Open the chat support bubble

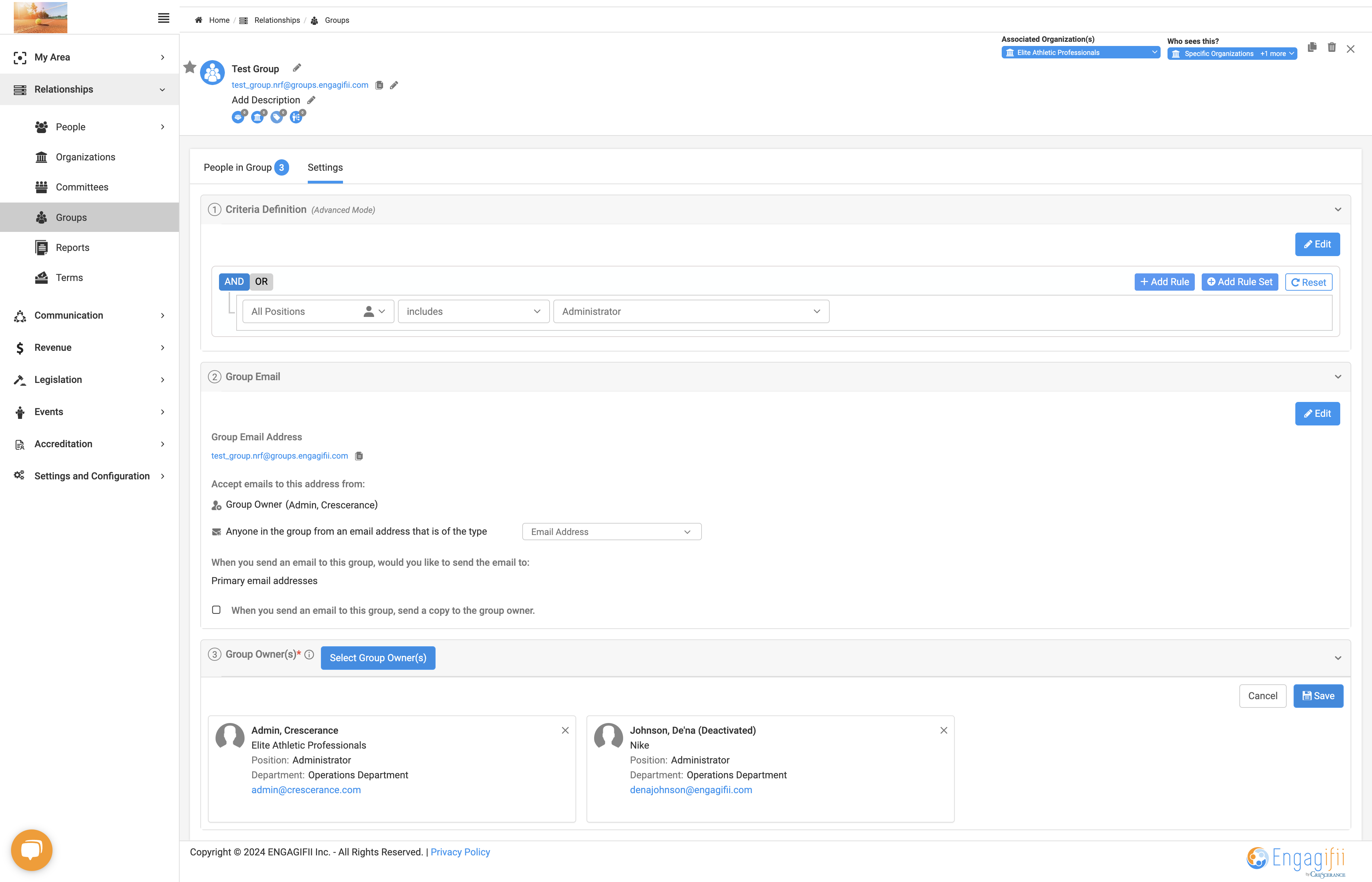click(x=31, y=850)
